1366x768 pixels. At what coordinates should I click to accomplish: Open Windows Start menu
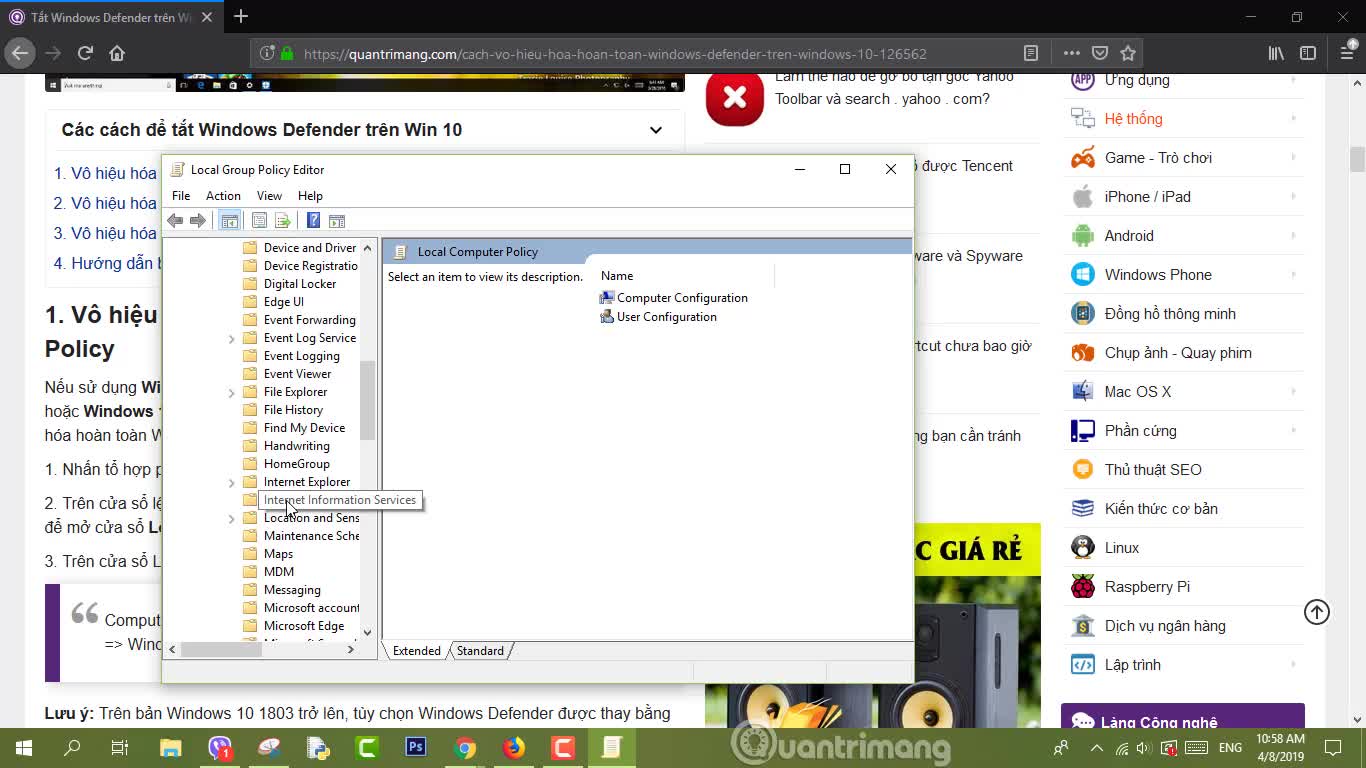[x=24, y=747]
